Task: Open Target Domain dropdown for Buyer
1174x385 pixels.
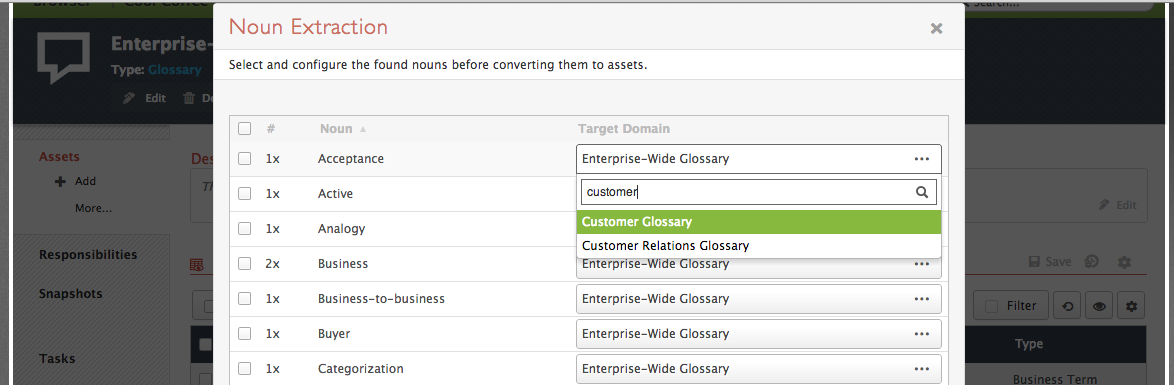Action: pos(758,334)
